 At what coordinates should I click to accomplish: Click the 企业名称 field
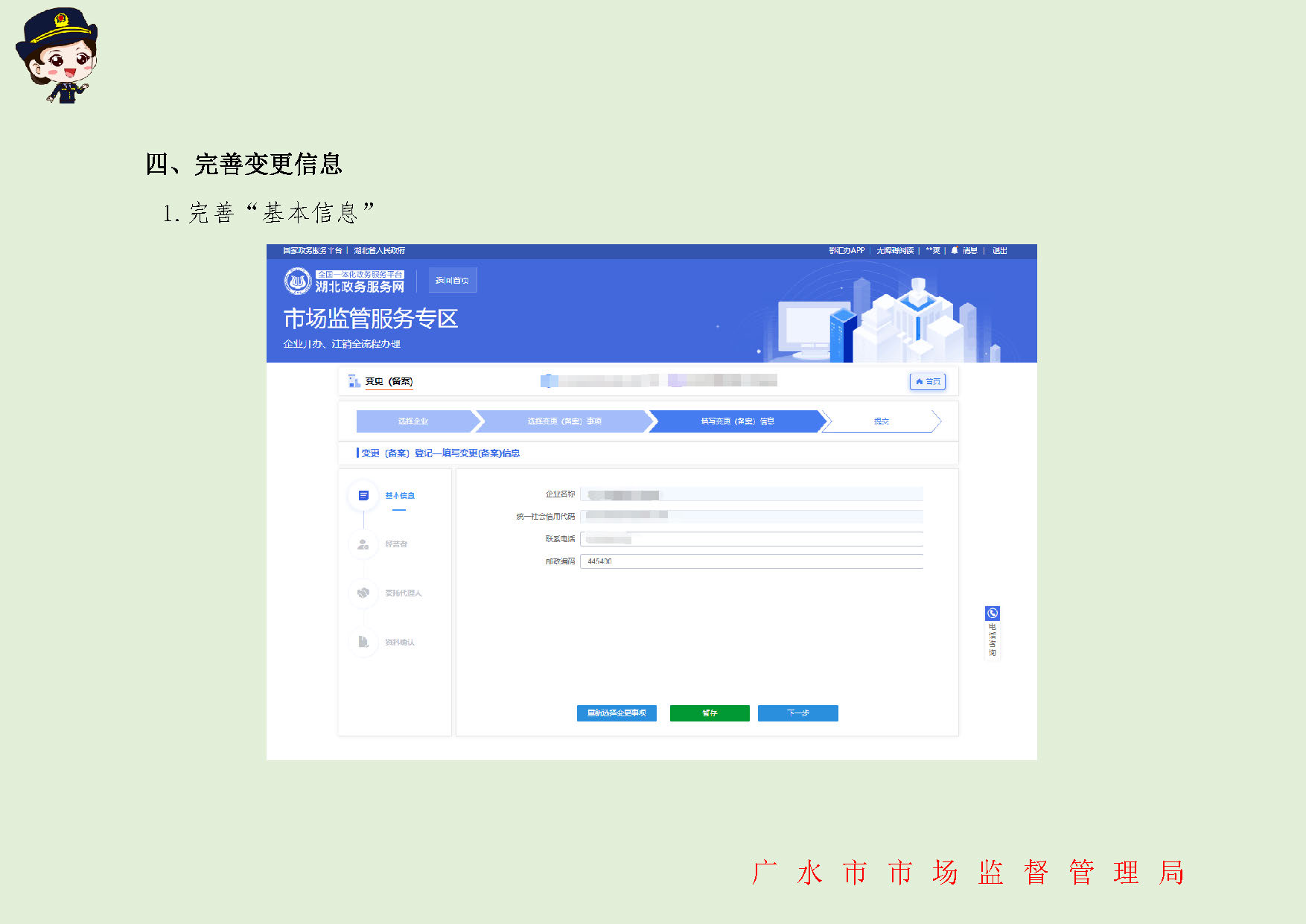pyautogui.click(x=751, y=494)
